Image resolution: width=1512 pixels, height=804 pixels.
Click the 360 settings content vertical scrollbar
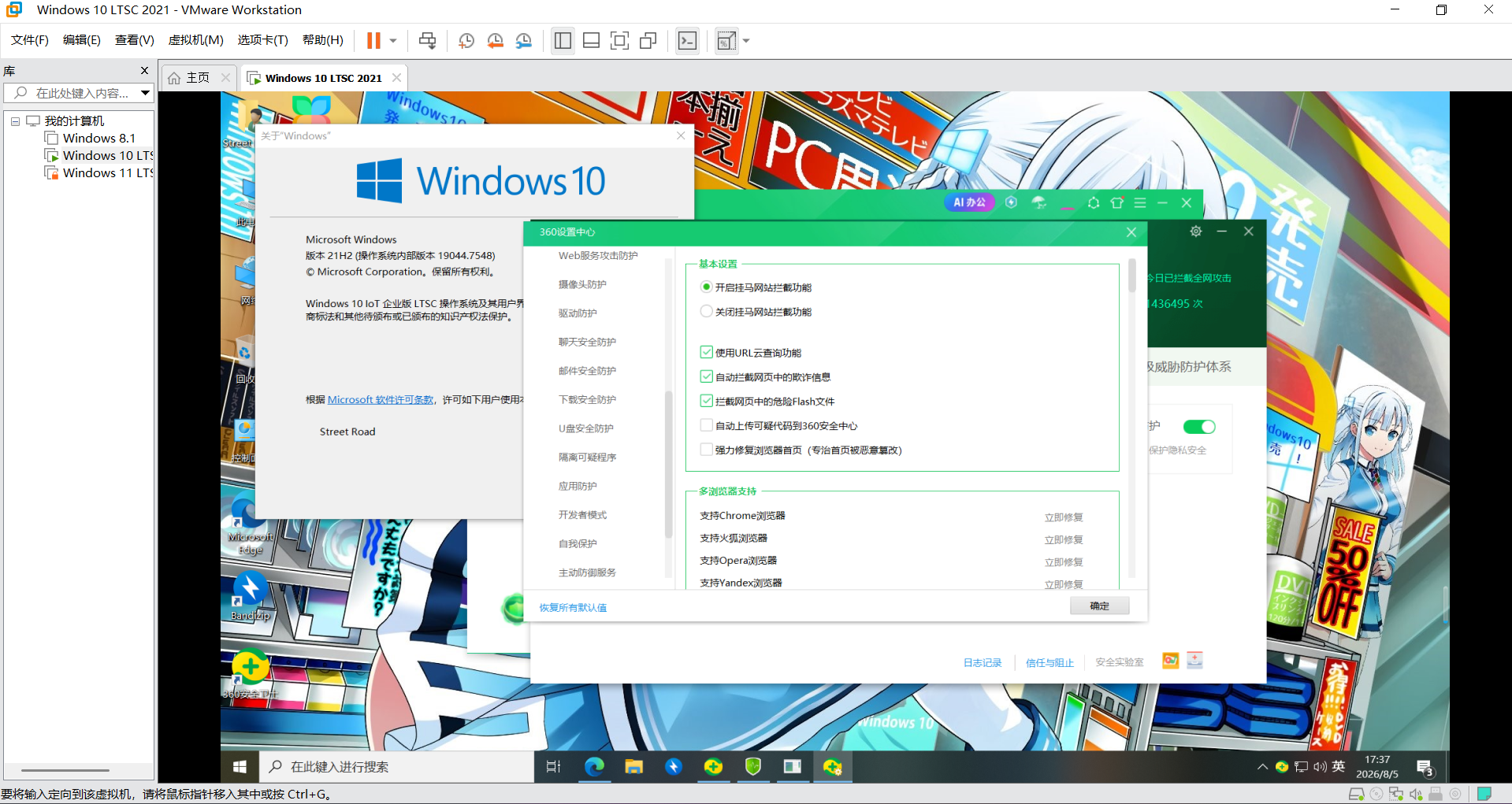1132,276
